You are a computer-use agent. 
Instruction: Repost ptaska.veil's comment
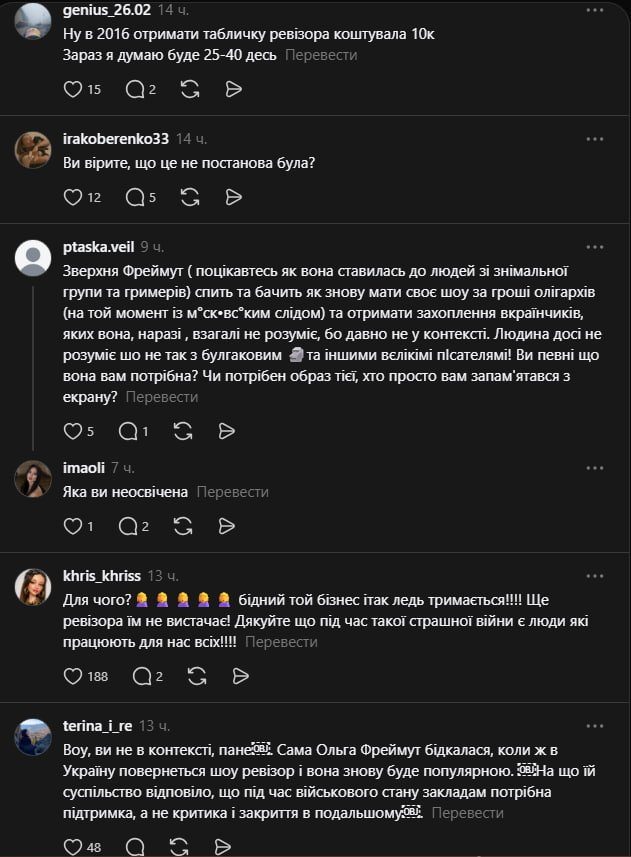(183, 431)
